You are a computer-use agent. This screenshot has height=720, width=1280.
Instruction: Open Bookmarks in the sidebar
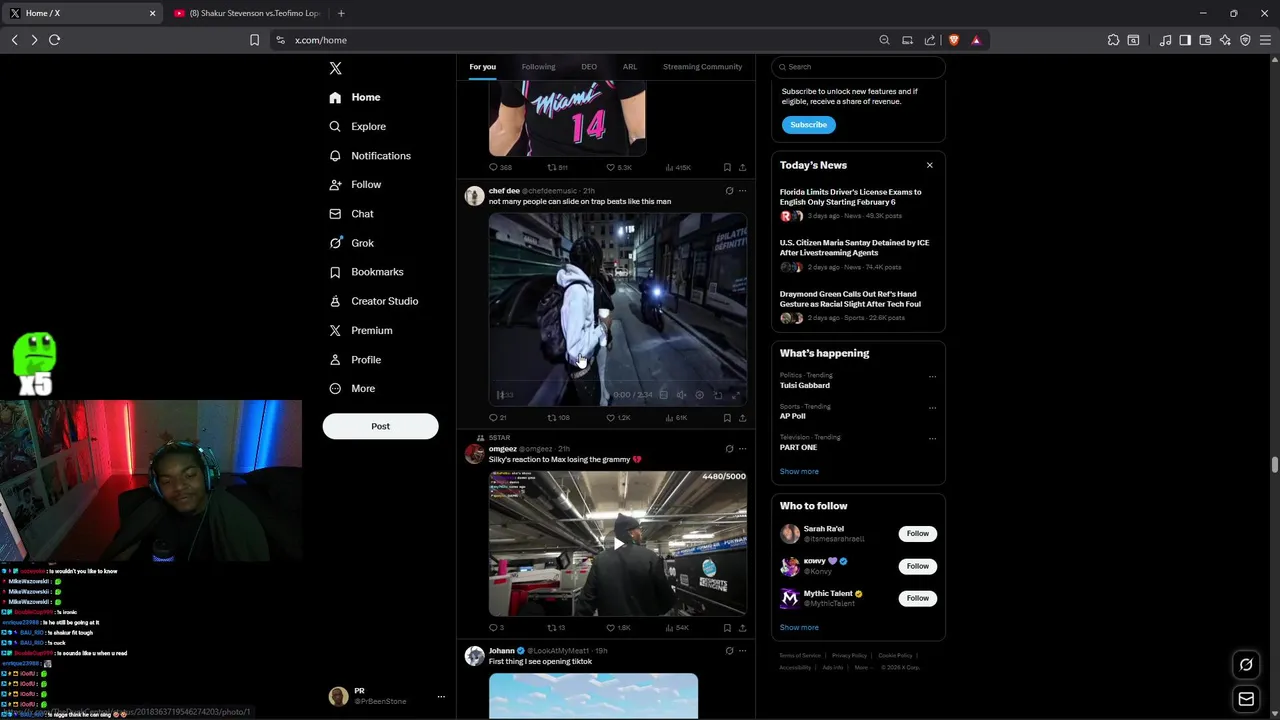click(366, 272)
